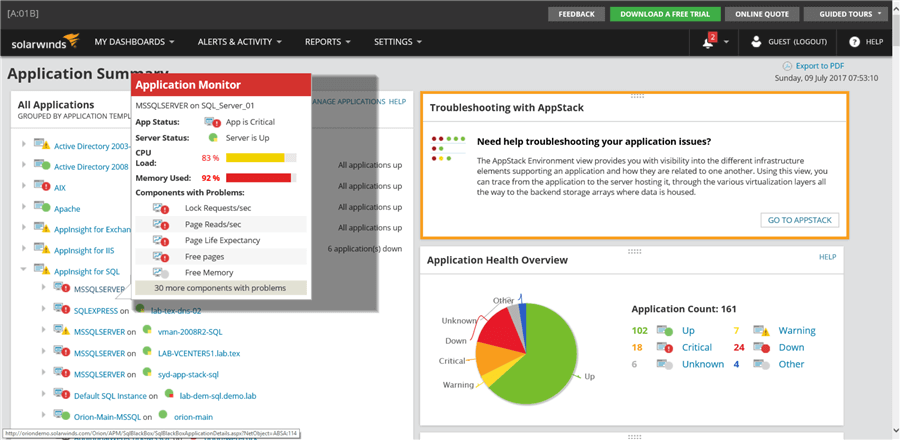Click the Active Directory 2003 warning status icon
This screenshot has height=440, width=900.
[42, 144]
